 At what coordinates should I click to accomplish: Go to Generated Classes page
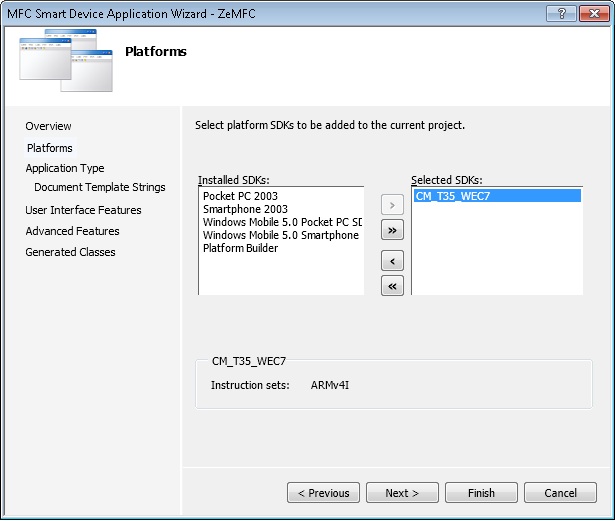[x=70, y=252]
